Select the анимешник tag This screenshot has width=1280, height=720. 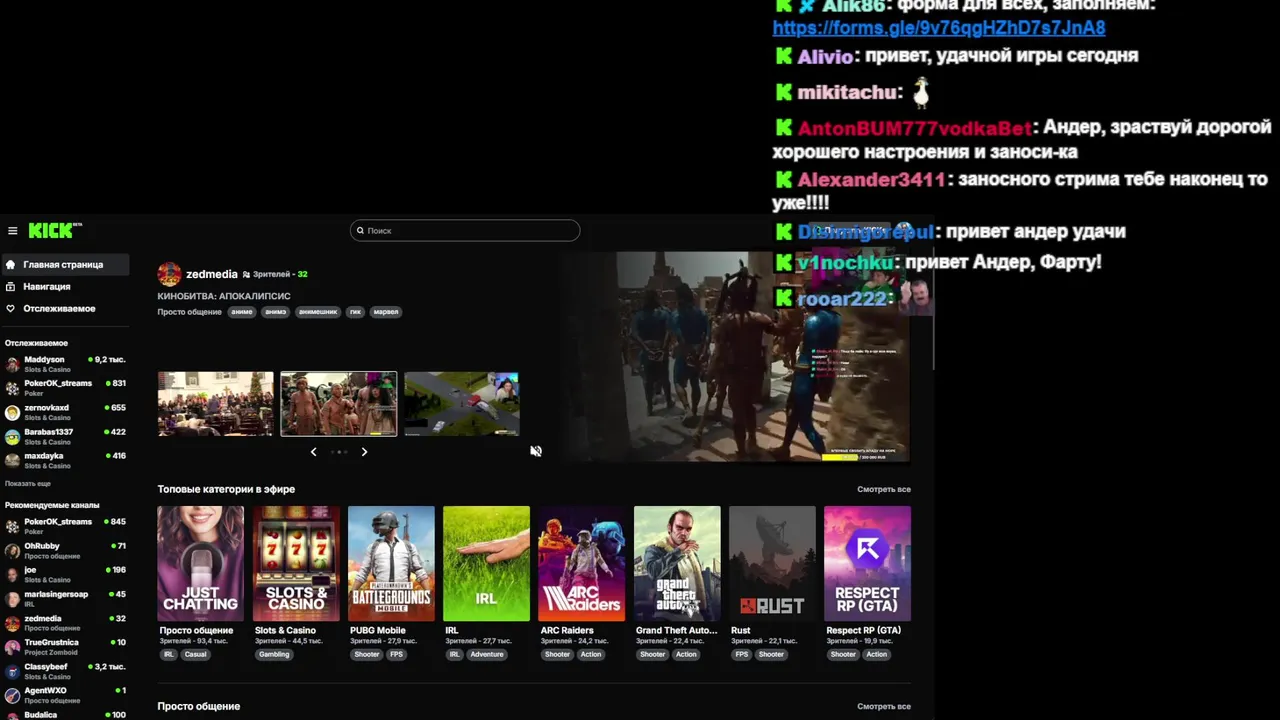pos(318,312)
